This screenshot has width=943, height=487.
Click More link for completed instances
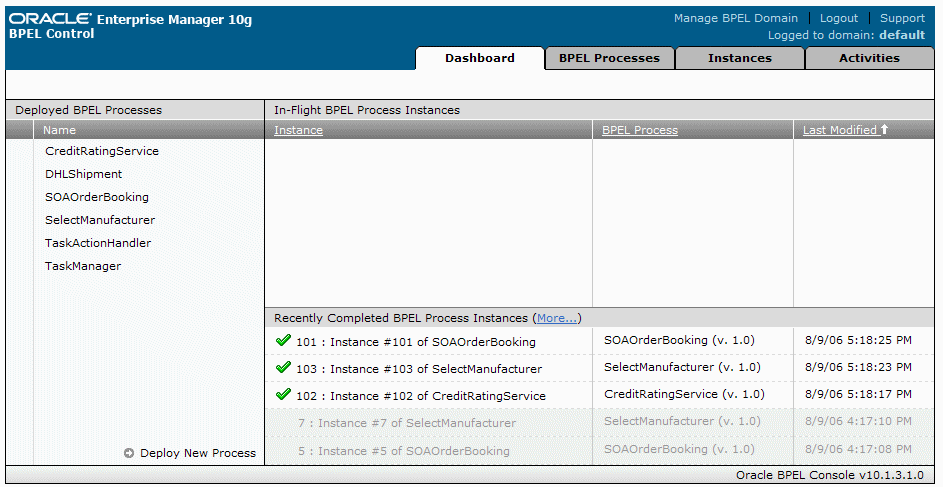(556, 318)
